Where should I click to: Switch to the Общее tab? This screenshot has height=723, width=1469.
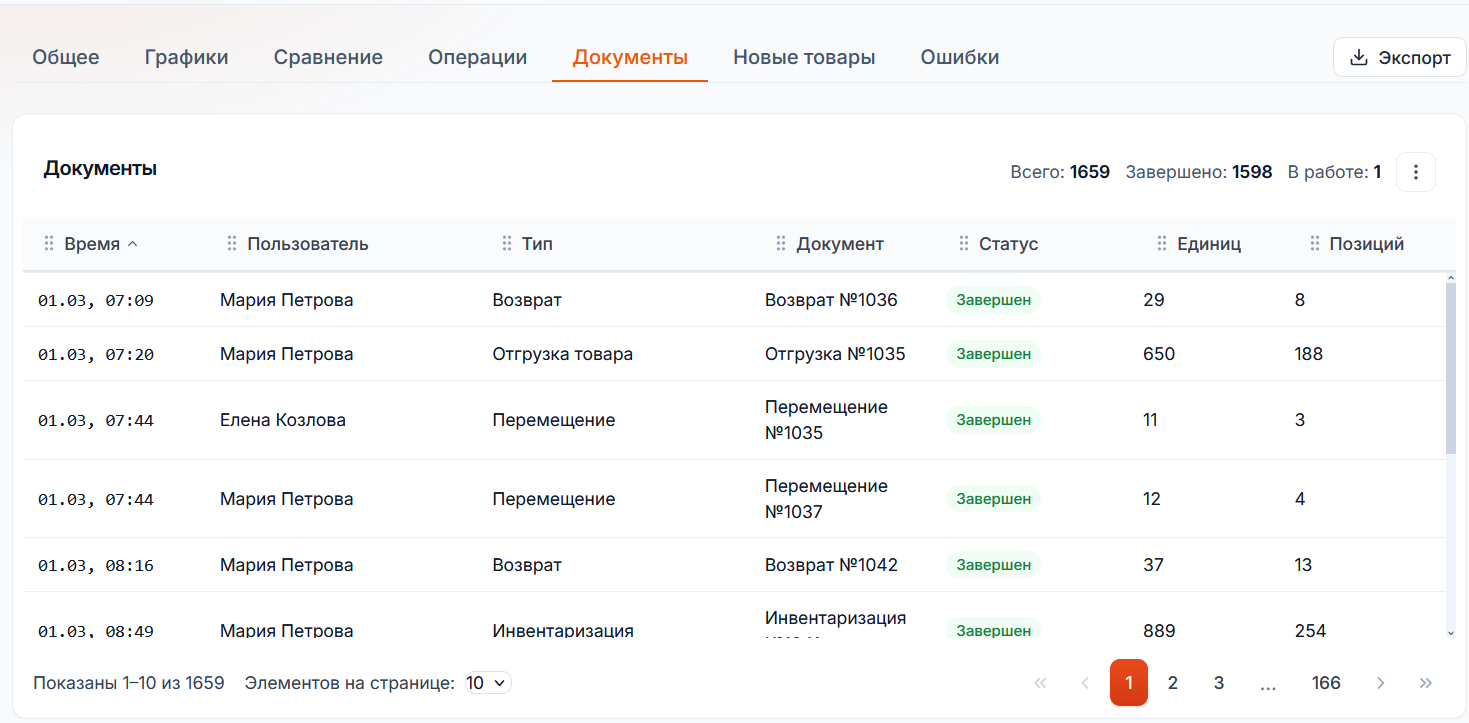pos(66,57)
